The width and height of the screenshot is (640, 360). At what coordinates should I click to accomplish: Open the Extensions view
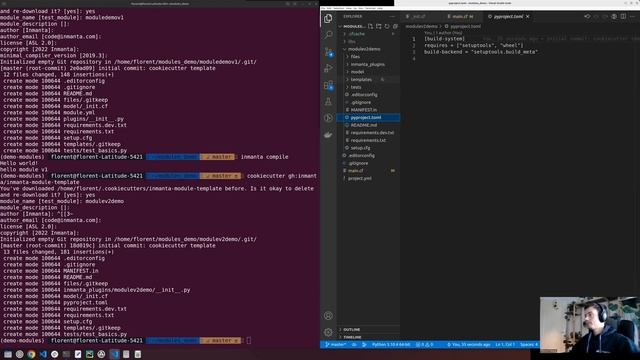point(328,85)
